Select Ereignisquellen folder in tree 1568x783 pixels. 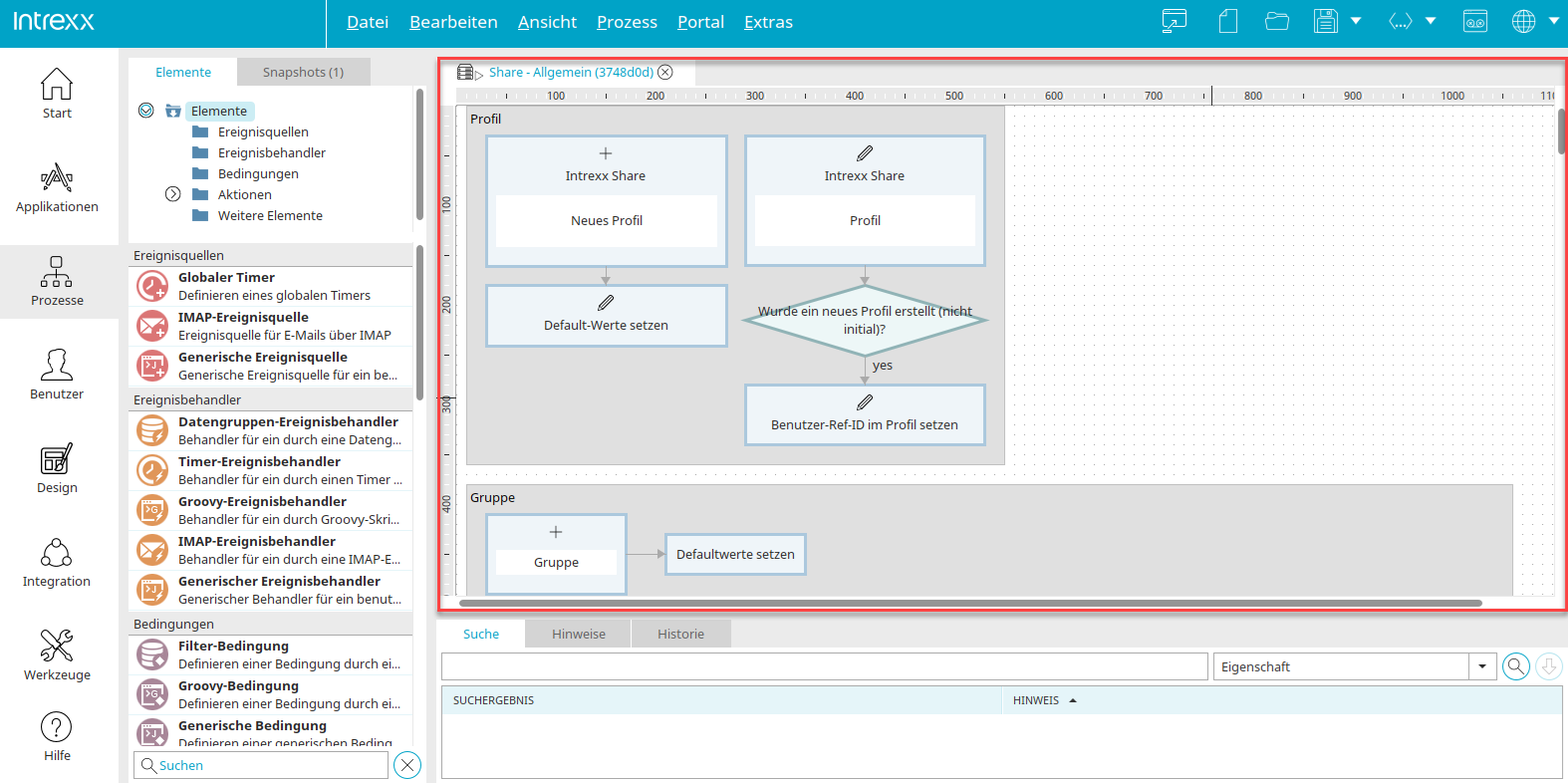263,131
